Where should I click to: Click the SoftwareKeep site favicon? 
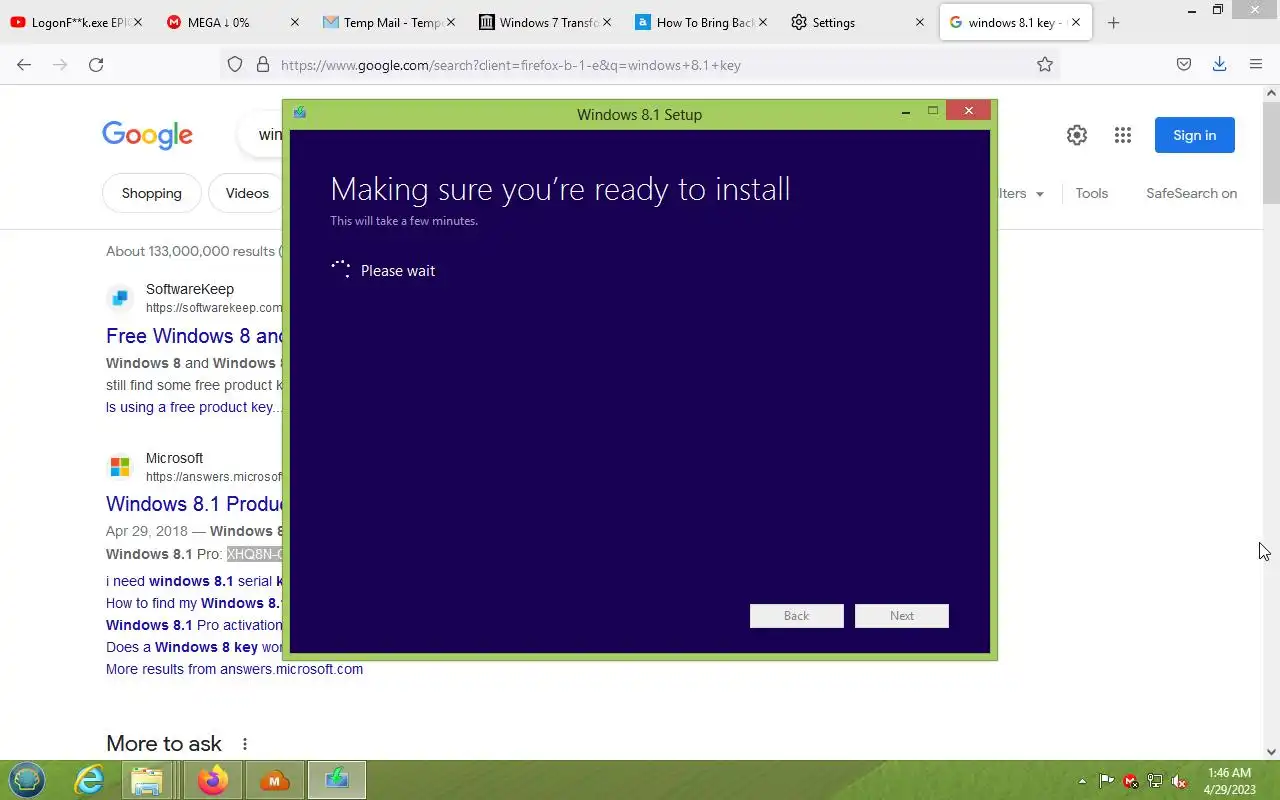point(120,298)
